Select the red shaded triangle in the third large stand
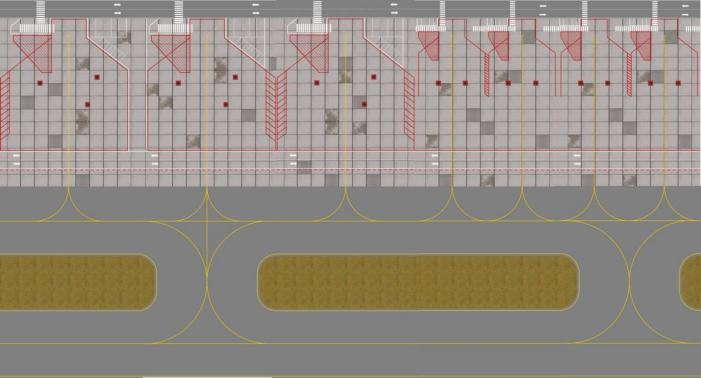 [310, 54]
